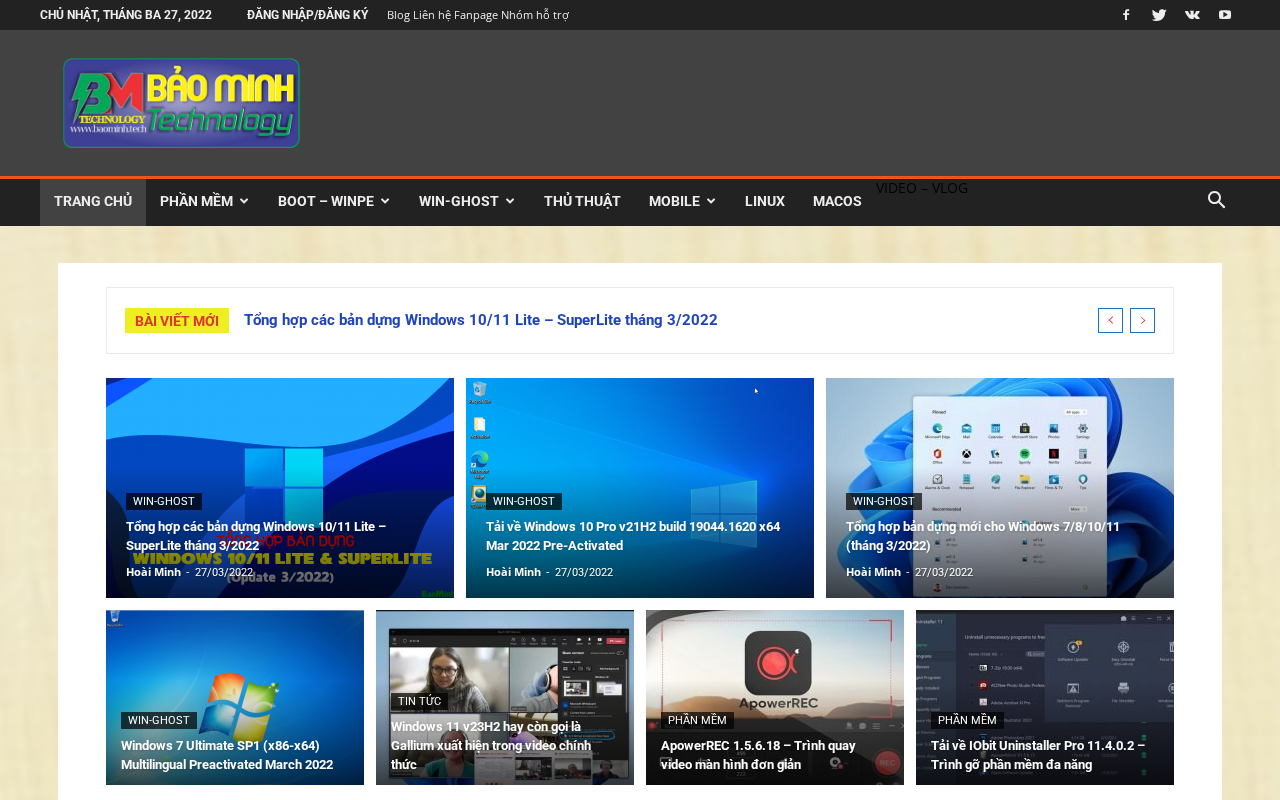Open title 'Windows 11 v23H2 hay còn gọi là Gallium'
The height and width of the screenshot is (800, 1280).
491,746
